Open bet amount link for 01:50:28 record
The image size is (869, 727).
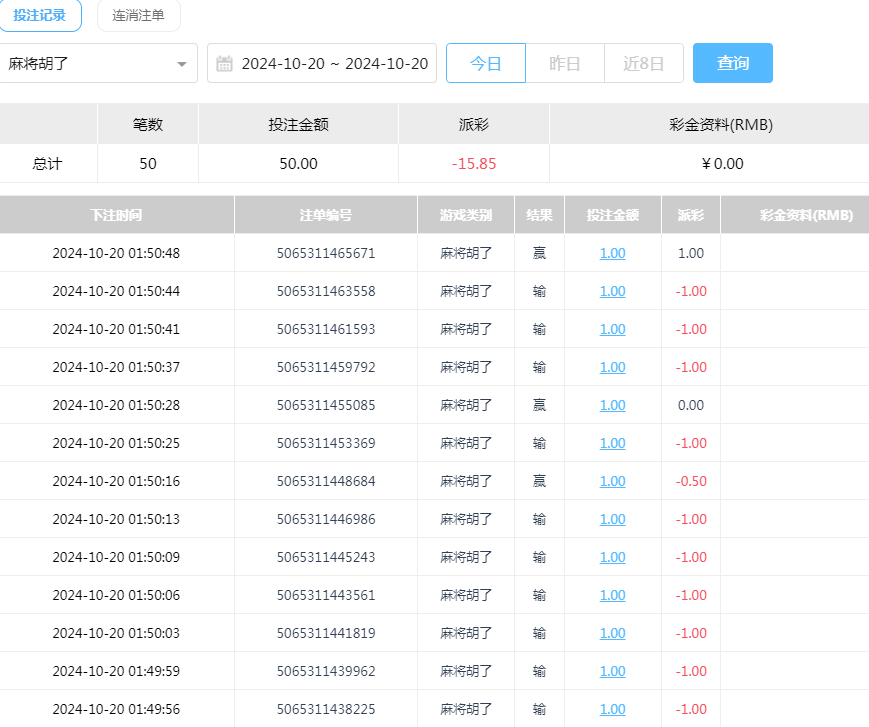pos(612,405)
